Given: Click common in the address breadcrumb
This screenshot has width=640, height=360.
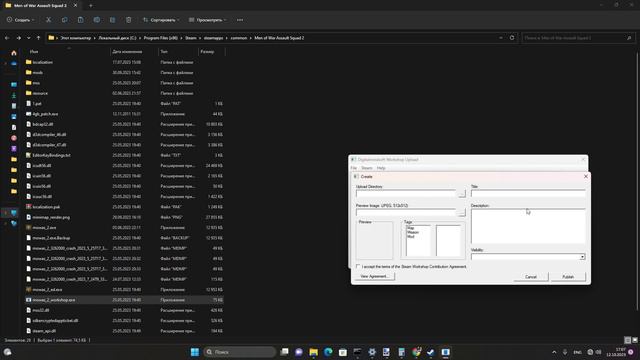Looking at the screenshot, I should pyautogui.click(x=239, y=38).
